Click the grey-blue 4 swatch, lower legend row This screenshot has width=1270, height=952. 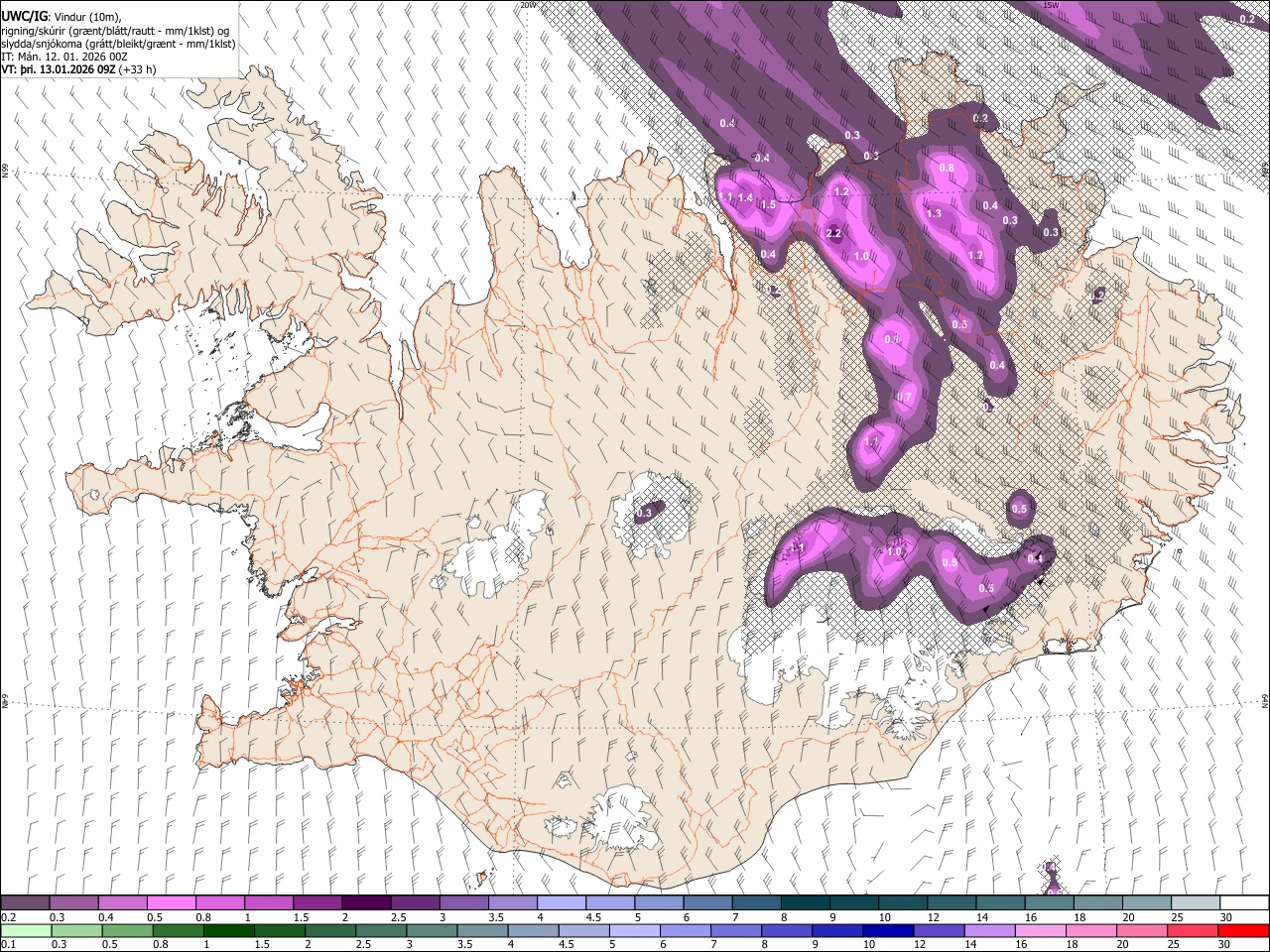(534, 930)
